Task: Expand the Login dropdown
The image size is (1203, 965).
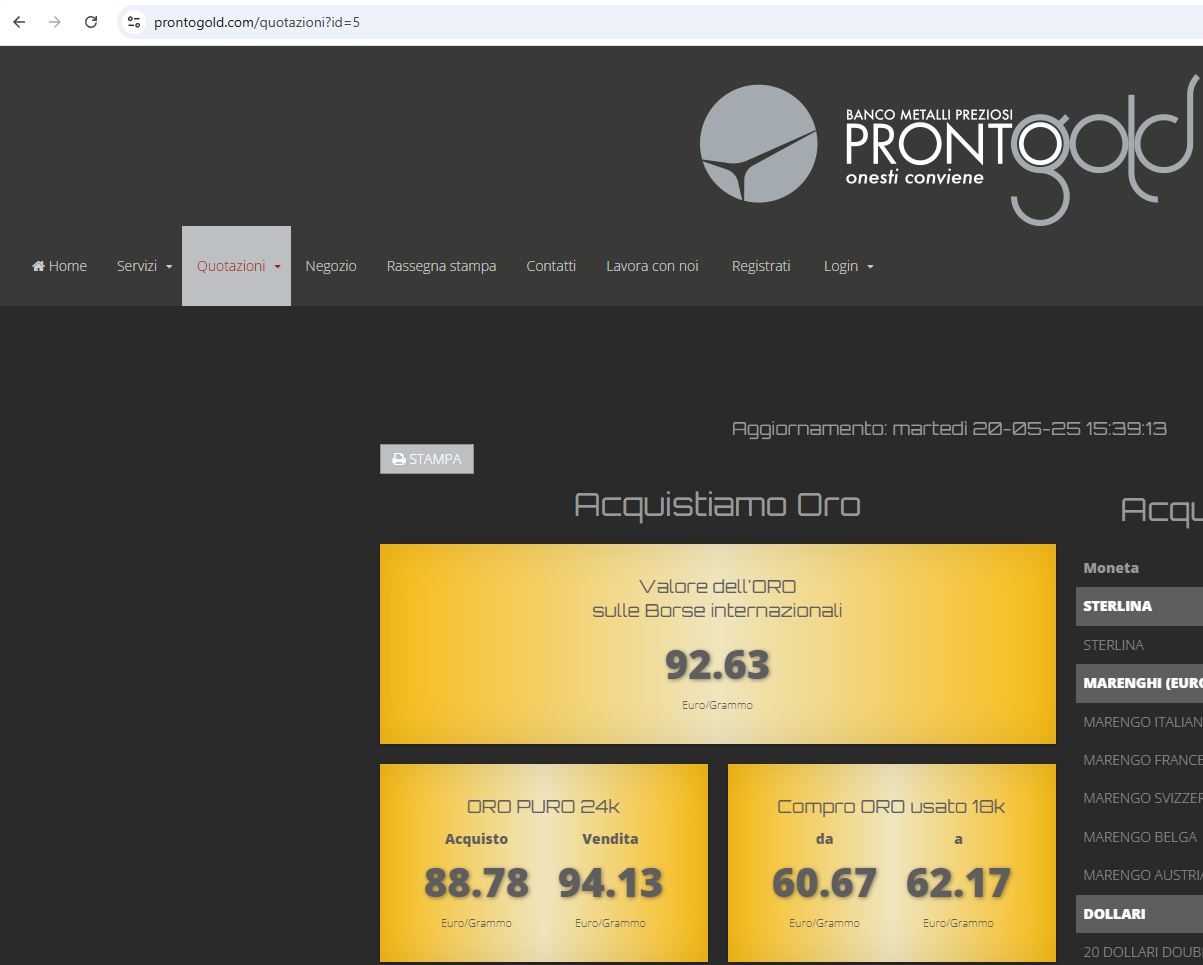Action: (x=848, y=266)
